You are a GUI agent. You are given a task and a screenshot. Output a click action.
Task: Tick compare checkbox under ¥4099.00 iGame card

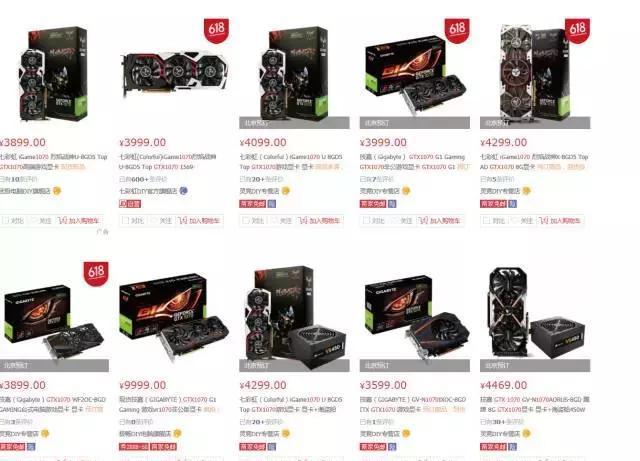(246, 220)
